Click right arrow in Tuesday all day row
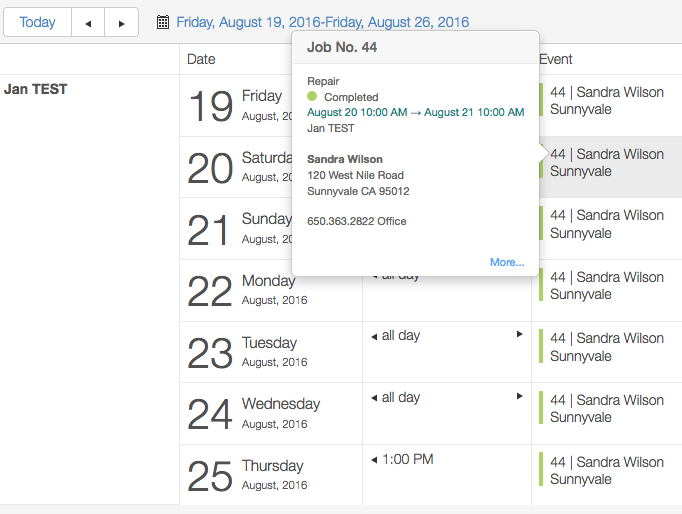Viewport: 682px width, 514px height. (x=519, y=335)
